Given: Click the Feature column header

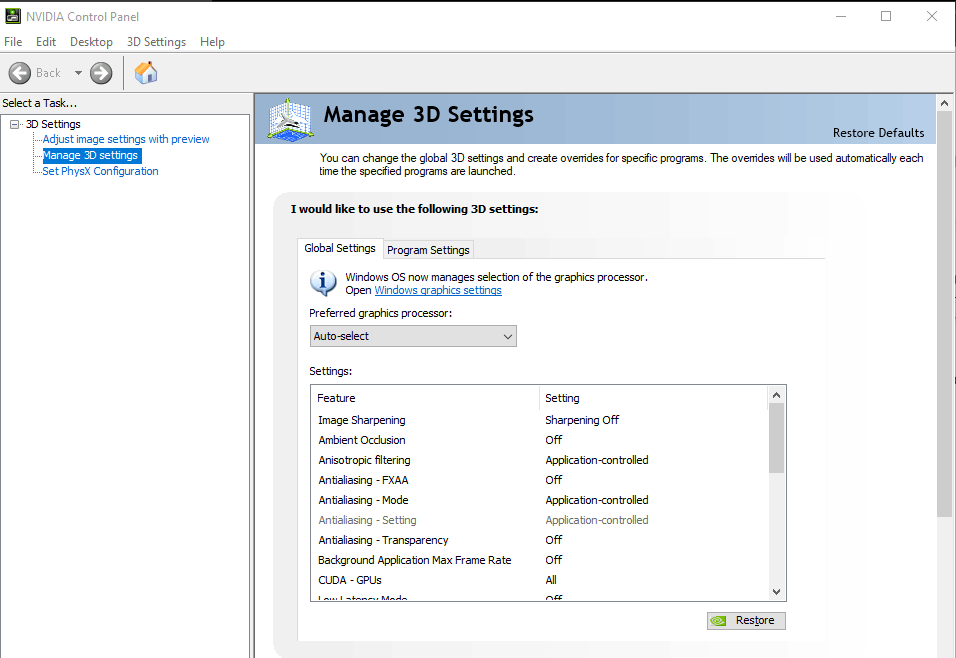Looking at the screenshot, I should (x=425, y=398).
